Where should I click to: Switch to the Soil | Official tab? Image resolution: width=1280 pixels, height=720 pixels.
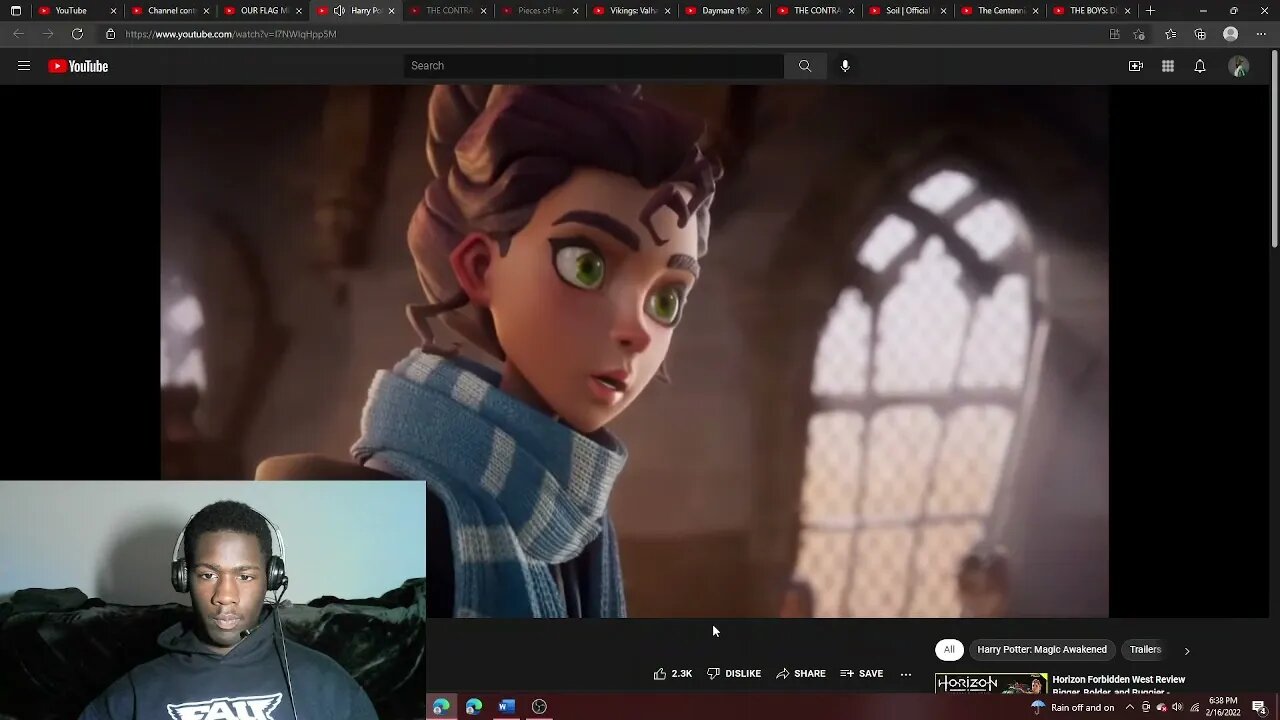907,11
